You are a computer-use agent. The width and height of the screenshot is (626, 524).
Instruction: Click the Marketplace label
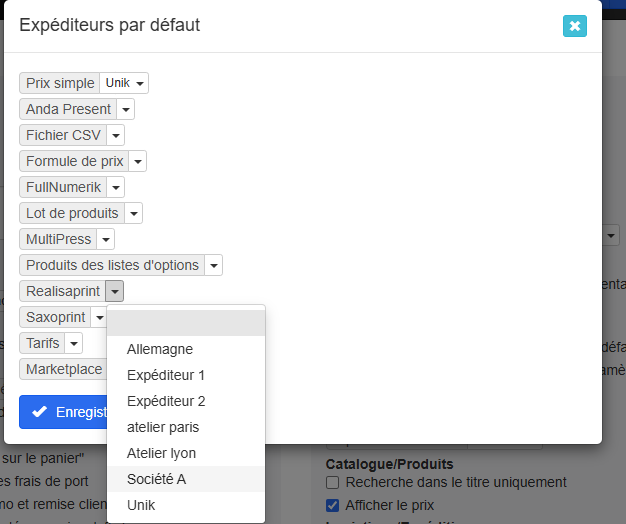pyautogui.click(x=64, y=369)
